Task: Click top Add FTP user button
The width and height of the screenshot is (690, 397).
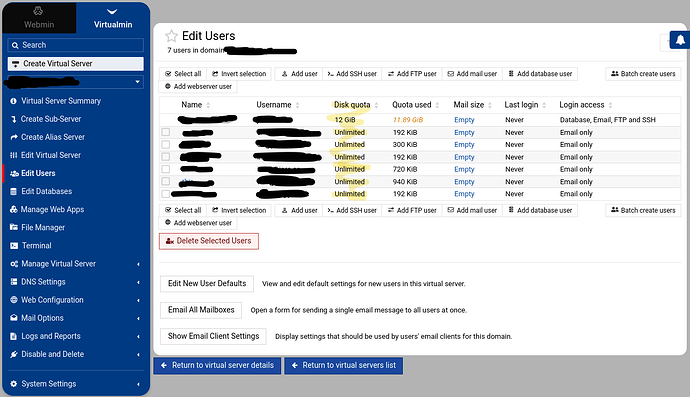Action: [412, 74]
